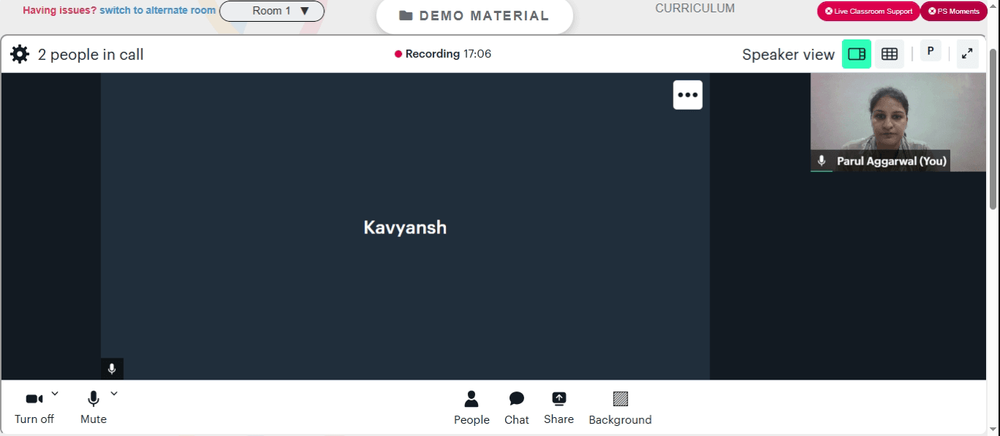
Task: Open the People panel
Action: coord(471,408)
